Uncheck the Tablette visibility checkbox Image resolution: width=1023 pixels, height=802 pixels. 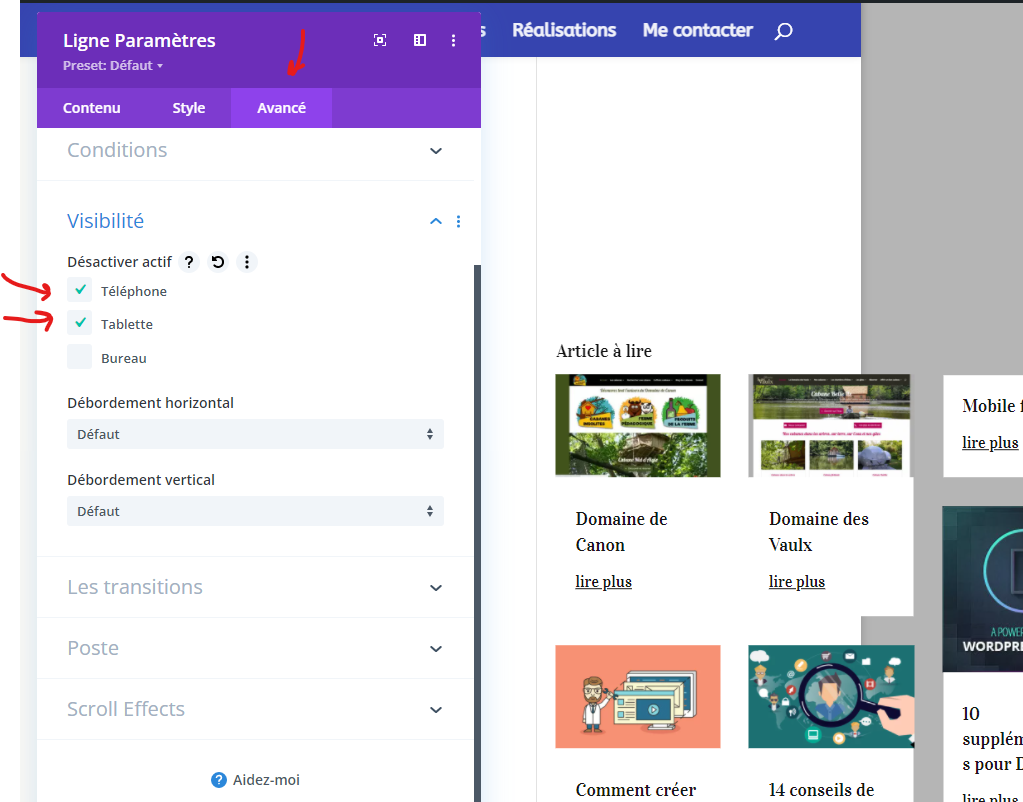point(79,323)
